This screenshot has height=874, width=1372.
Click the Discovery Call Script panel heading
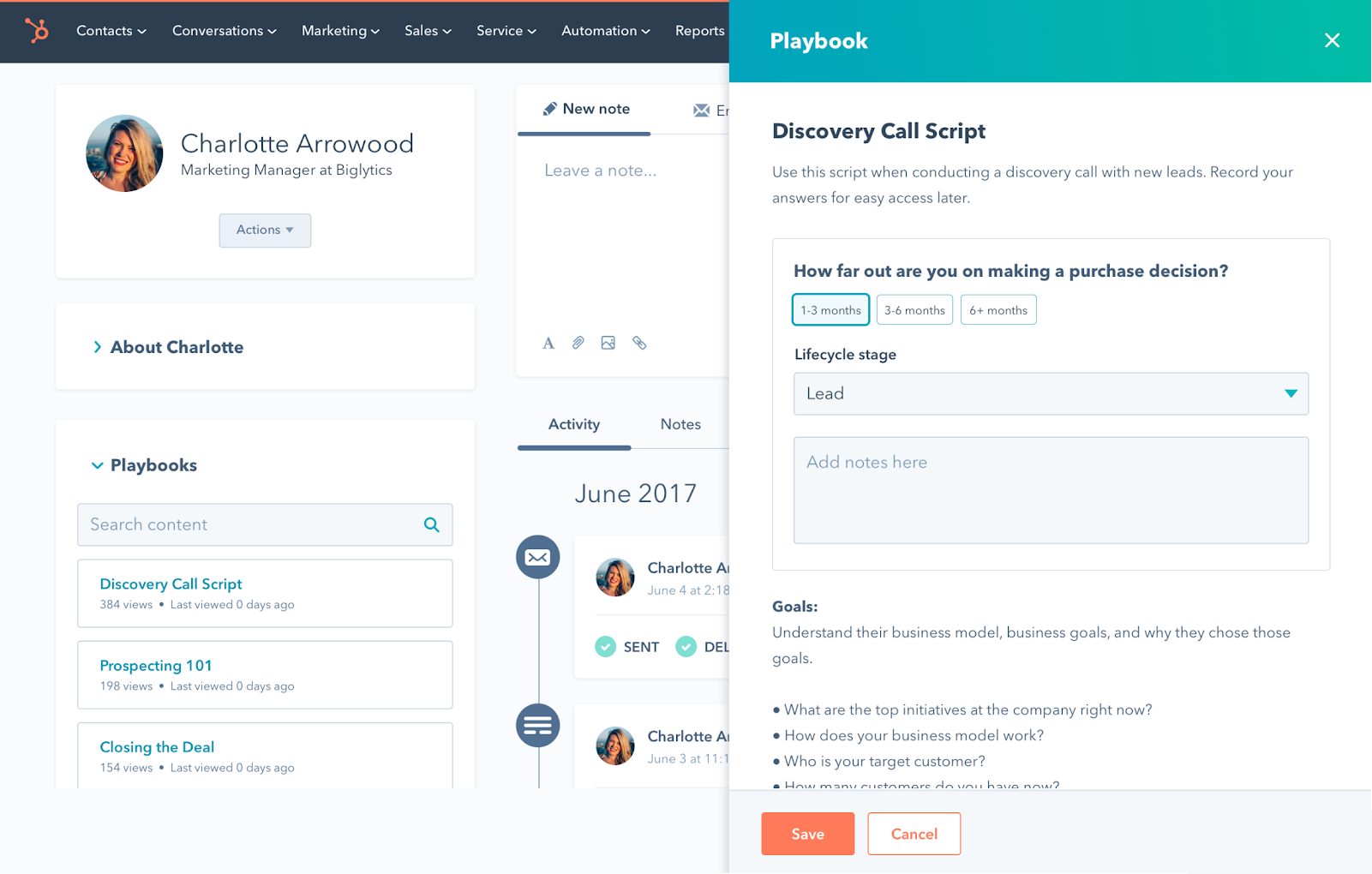pos(878,131)
